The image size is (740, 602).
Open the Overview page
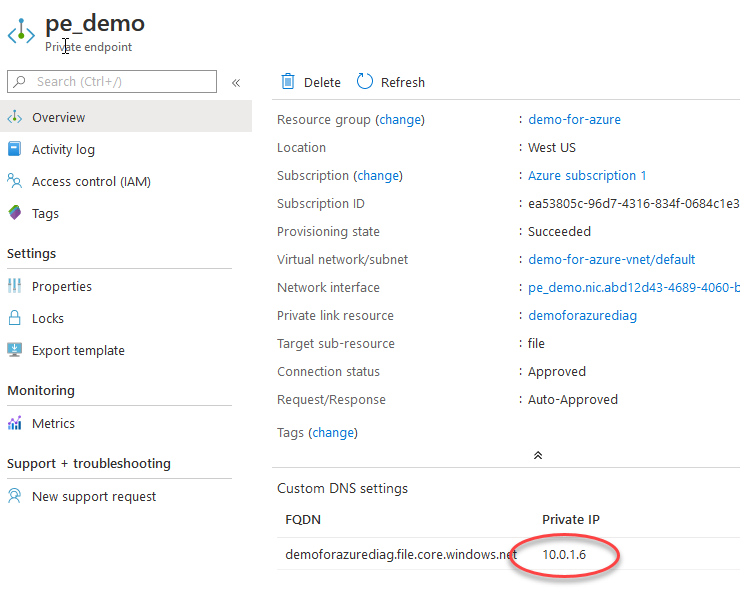126,117
